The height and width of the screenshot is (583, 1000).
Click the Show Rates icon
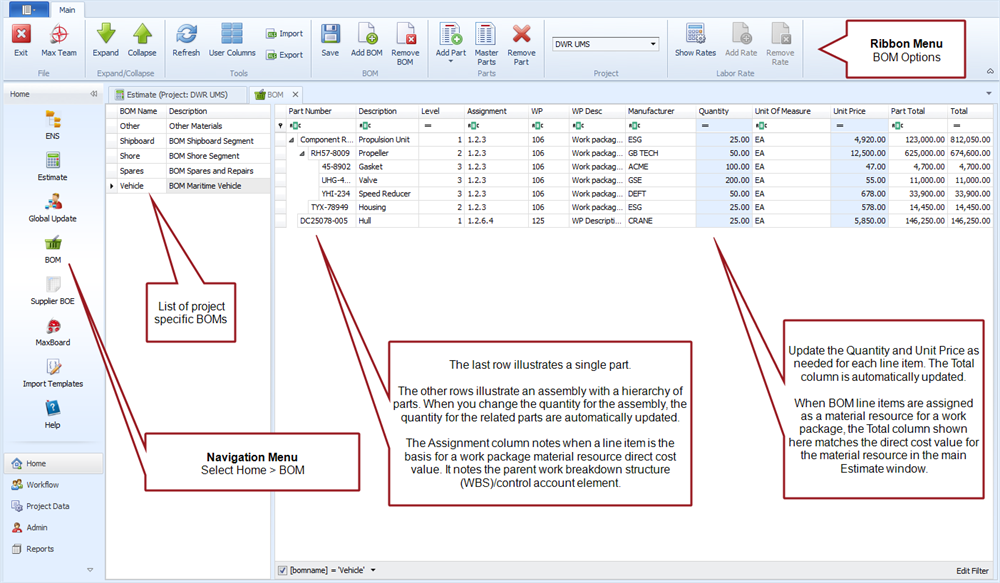pyautogui.click(x=695, y=40)
